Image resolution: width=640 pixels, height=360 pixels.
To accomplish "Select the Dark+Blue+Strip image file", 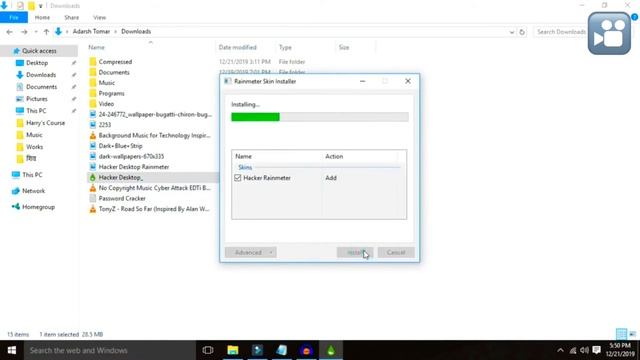I will pos(120,146).
